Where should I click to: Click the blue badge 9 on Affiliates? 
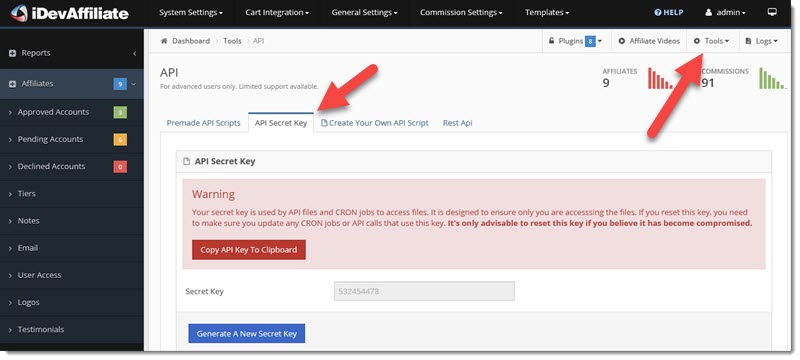120,84
